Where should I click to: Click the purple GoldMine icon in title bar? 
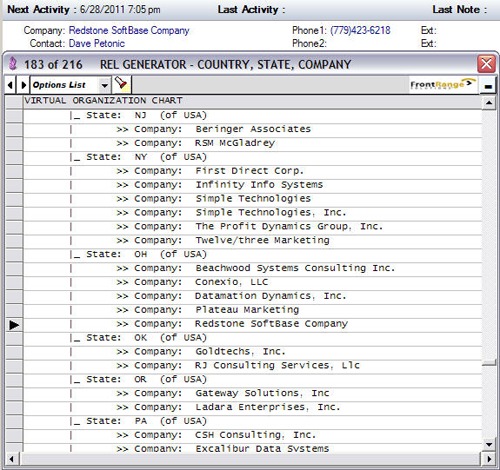click(12, 63)
